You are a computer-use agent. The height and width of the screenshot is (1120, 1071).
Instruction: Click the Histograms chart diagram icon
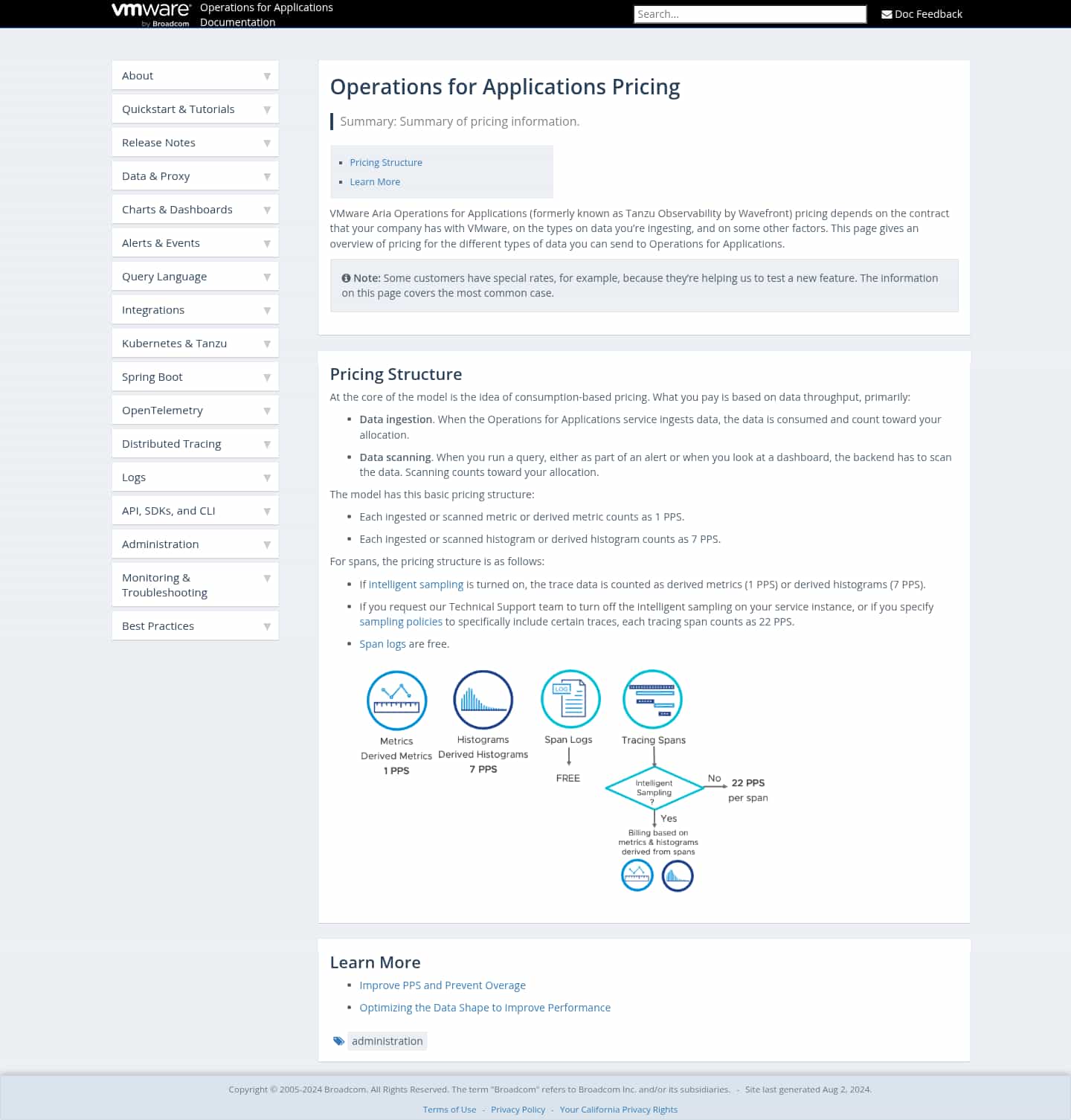click(483, 699)
